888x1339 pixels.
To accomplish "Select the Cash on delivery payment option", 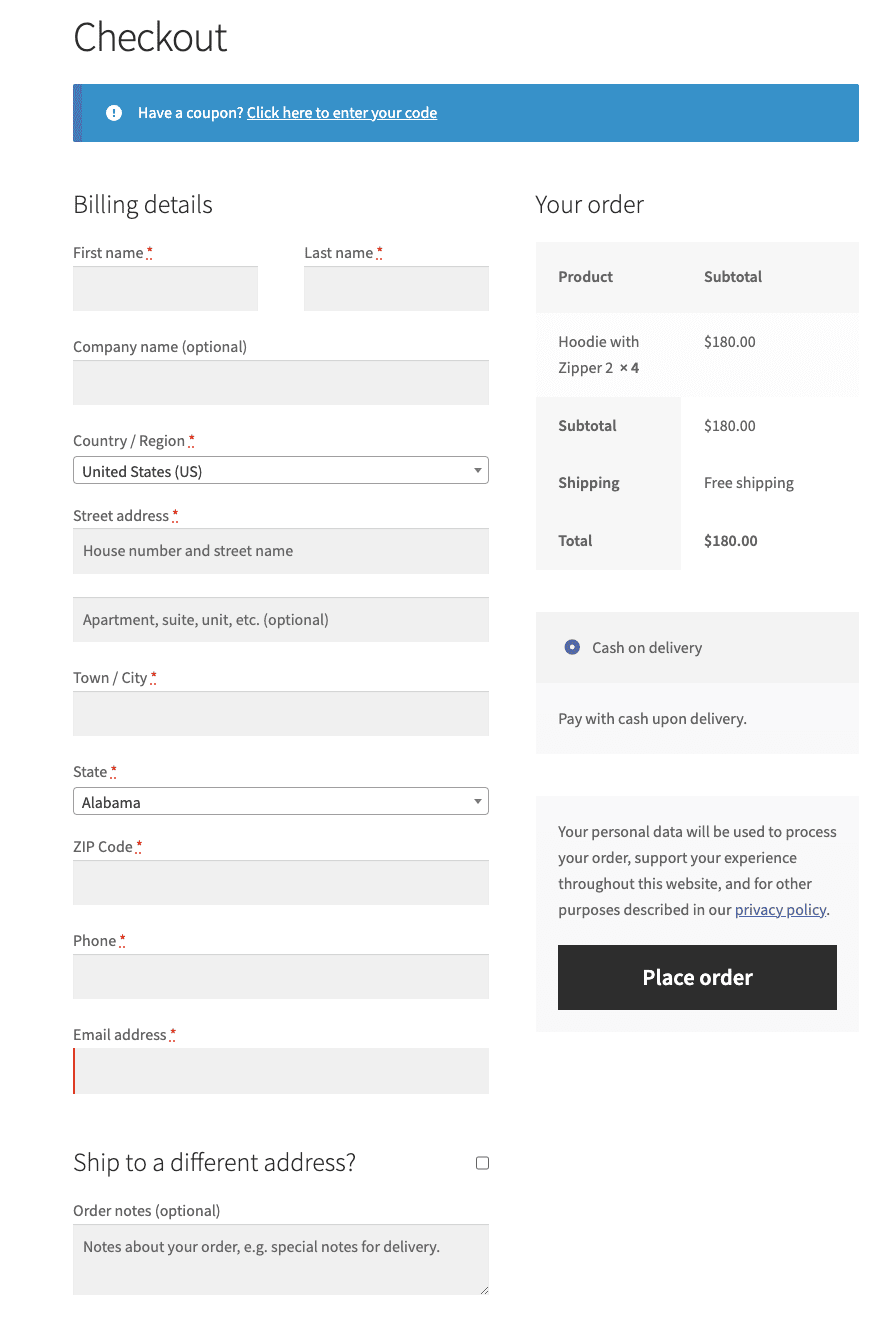I will (571, 647).
